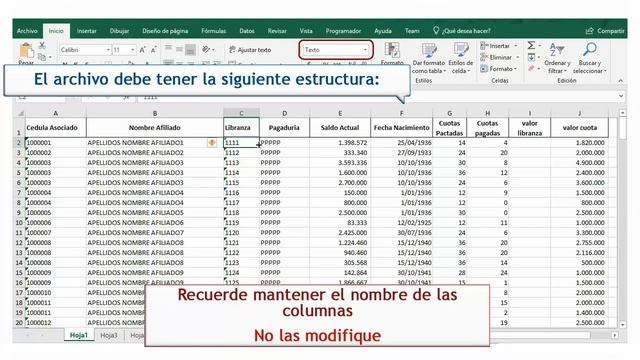Click Ajustar texto wrap button
The height and width of the screenshot is (360, 640).
click(250, 50)
